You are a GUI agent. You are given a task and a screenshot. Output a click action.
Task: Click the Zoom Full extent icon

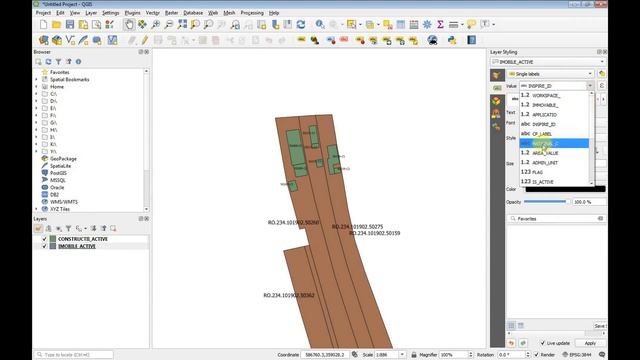click(x=182, y=25)
